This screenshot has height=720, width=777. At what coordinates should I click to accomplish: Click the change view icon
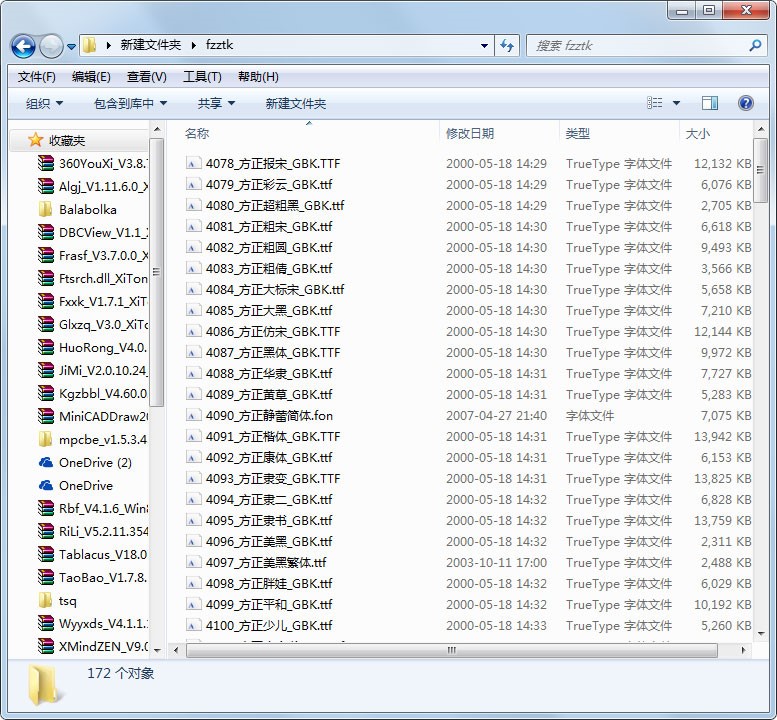click(655, 103)
